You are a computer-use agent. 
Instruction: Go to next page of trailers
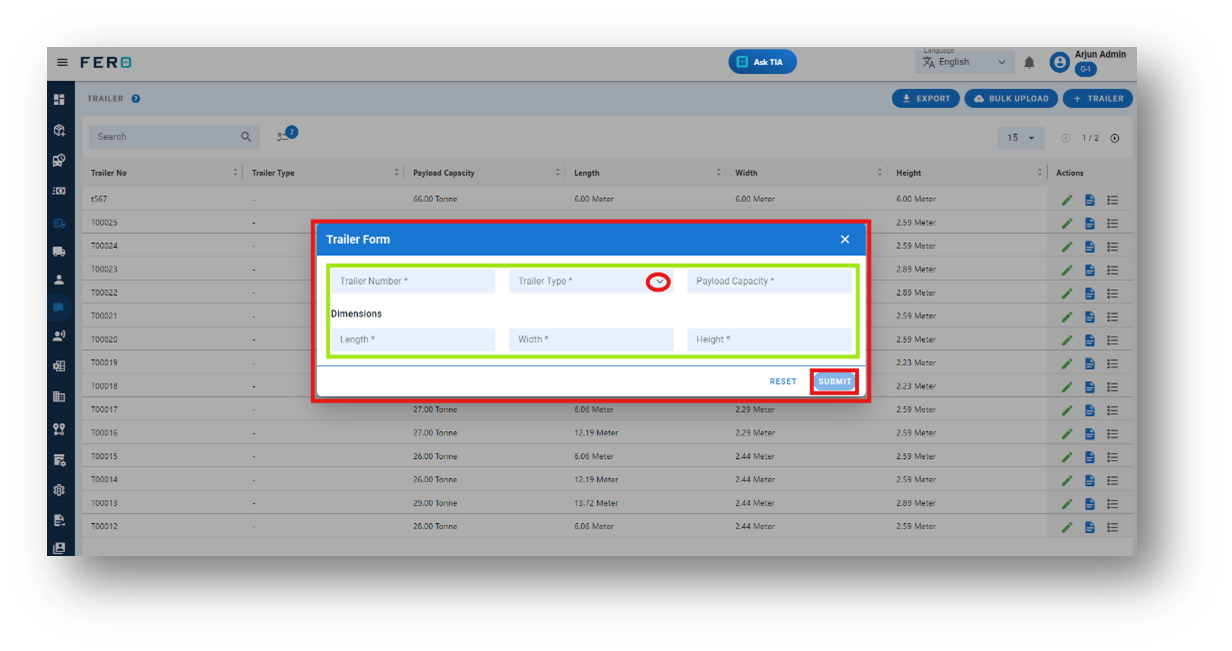point(1115,138)
